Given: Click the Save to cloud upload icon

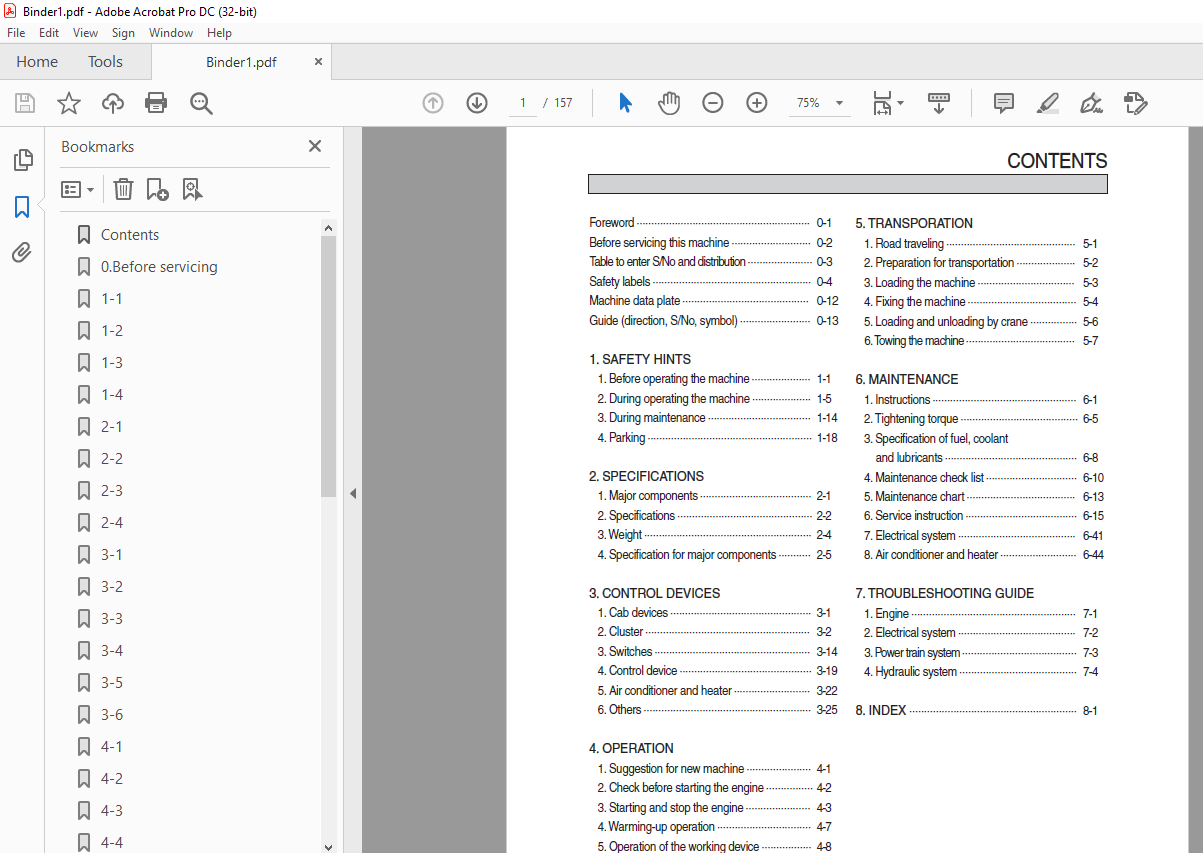Looking at the screenshot, I should point(113,103).
